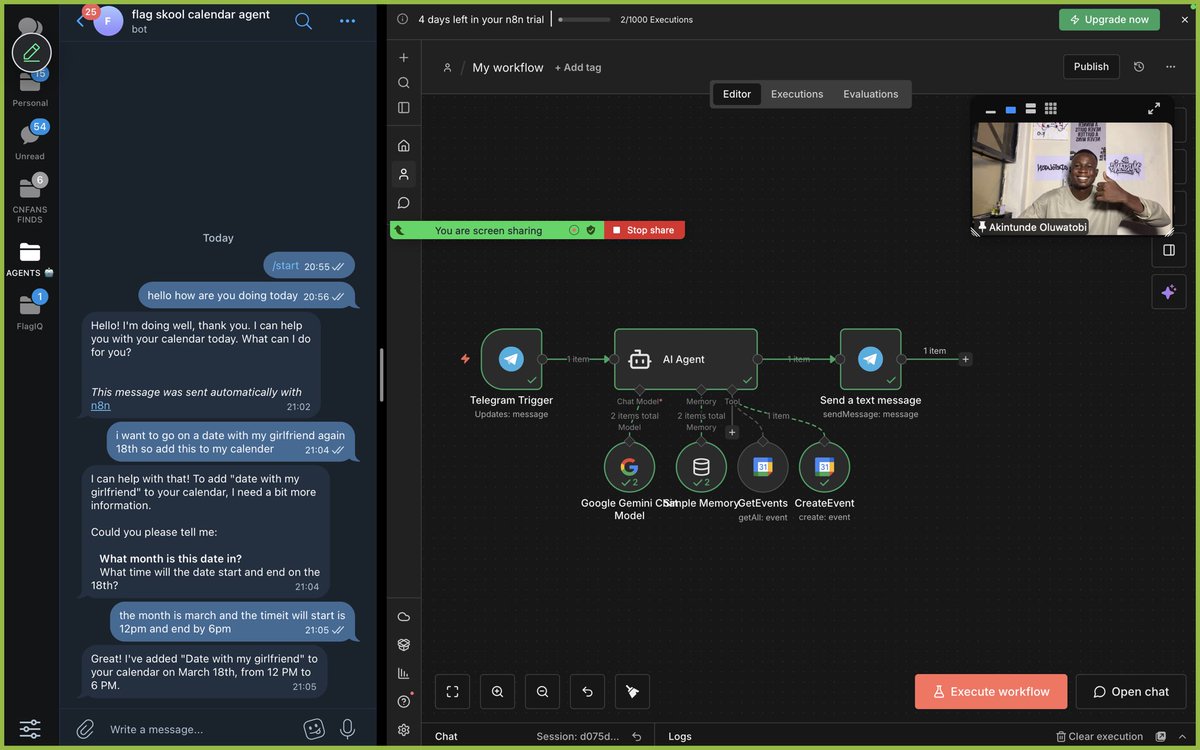
Task: Select the Simple Memory node
Action: point(701,466)
